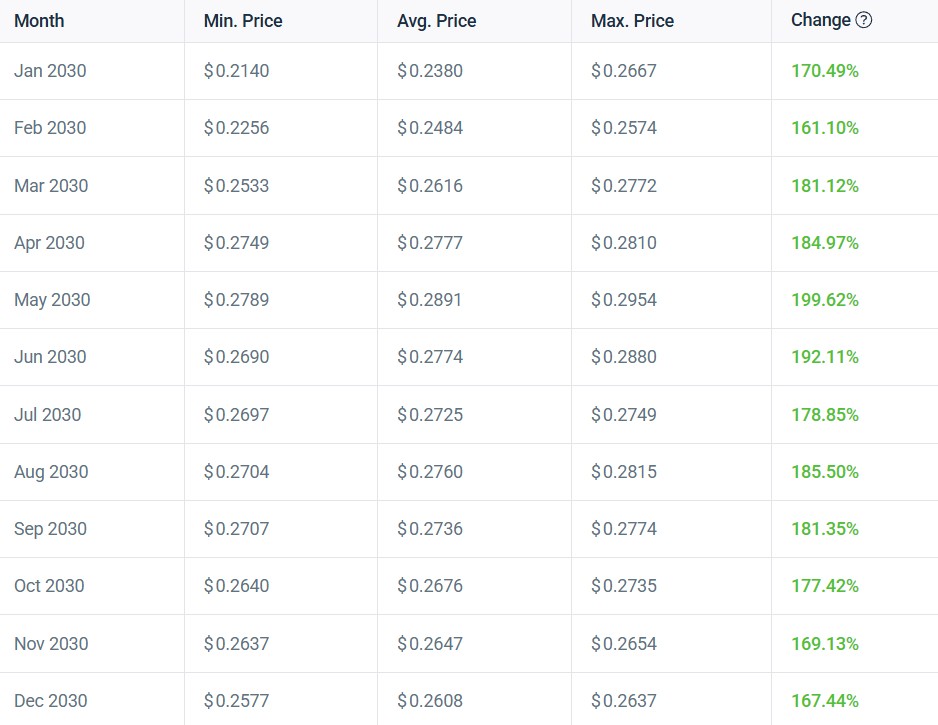Click the 170.49% change for Jan 2030
The height and width of the screenshot is (725, 938).
tap(823, 71)
